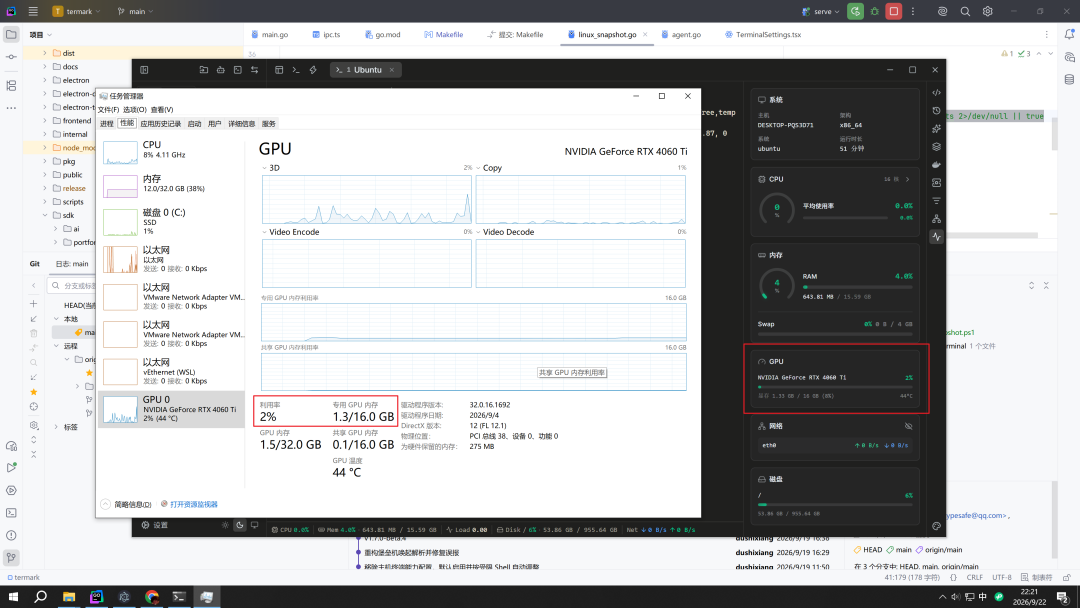1080x608 pixels.
Task: Open Chrome from the taskbar
Action: point(152,596)
